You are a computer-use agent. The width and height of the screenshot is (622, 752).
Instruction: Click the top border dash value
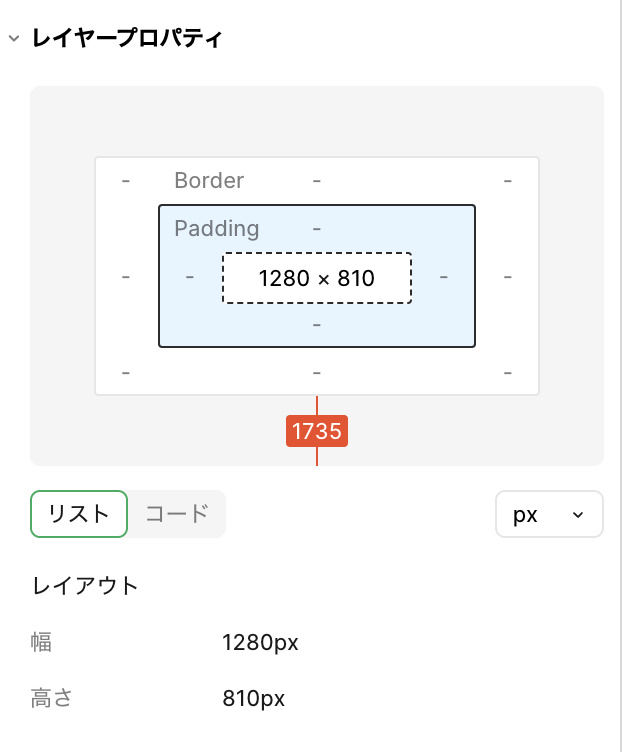(x=317, y=180)
